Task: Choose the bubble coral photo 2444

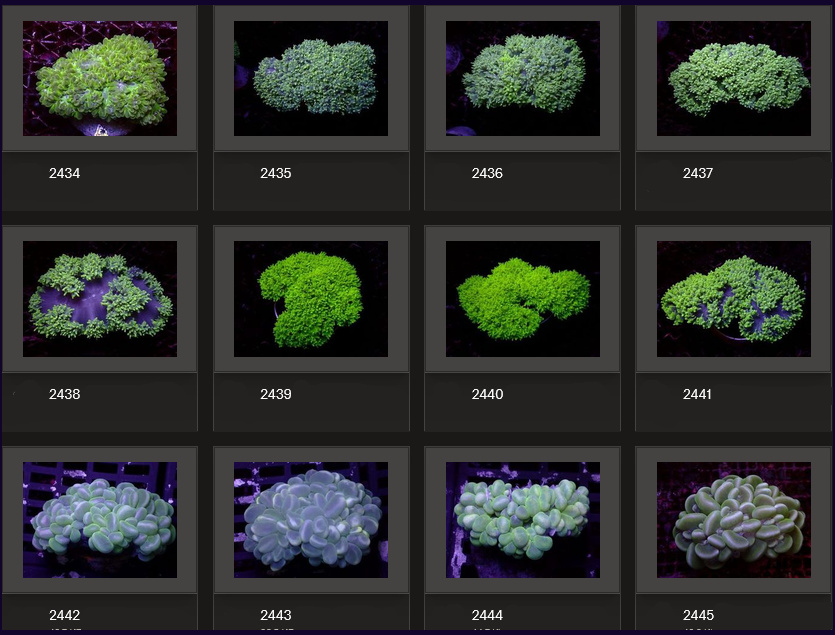Action: tap(523, 520)
